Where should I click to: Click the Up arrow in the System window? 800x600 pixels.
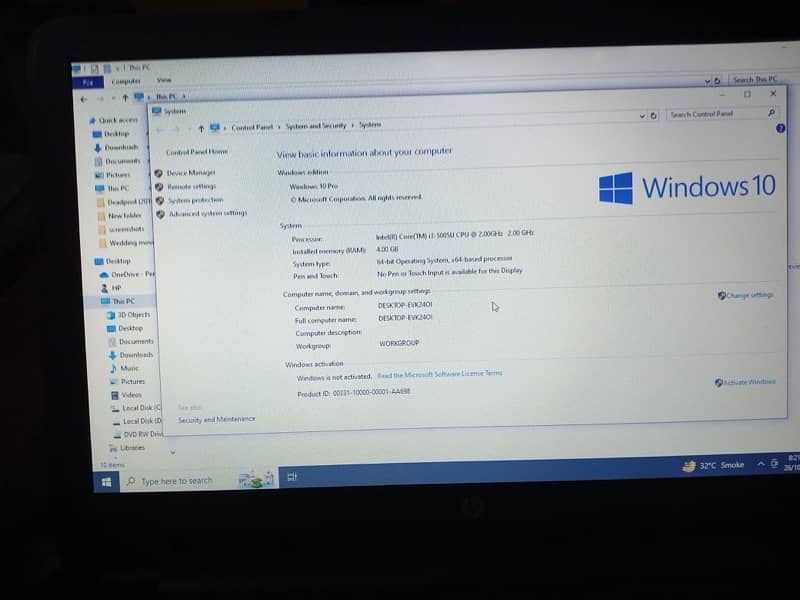pyautogui.click(x=201, y=128)
